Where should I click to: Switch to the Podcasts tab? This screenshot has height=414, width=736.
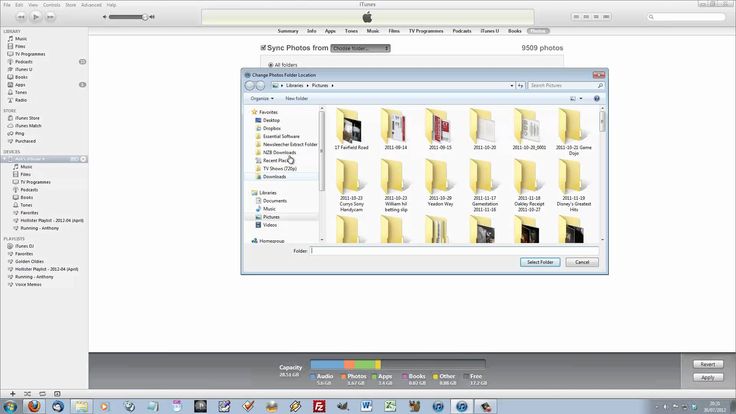click(x=462, y=31)
